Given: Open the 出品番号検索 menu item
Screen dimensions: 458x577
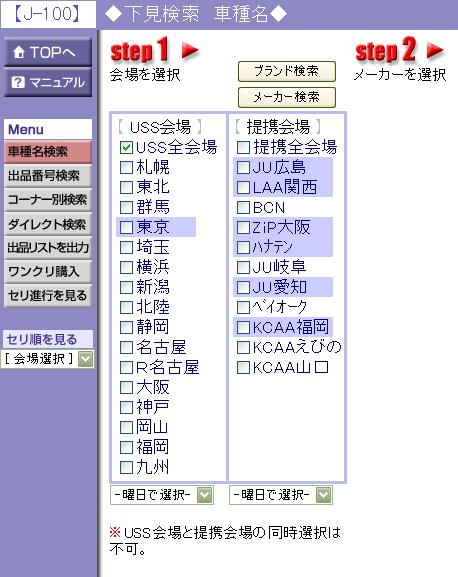Looking at the screenshot, I should (48, 176).
